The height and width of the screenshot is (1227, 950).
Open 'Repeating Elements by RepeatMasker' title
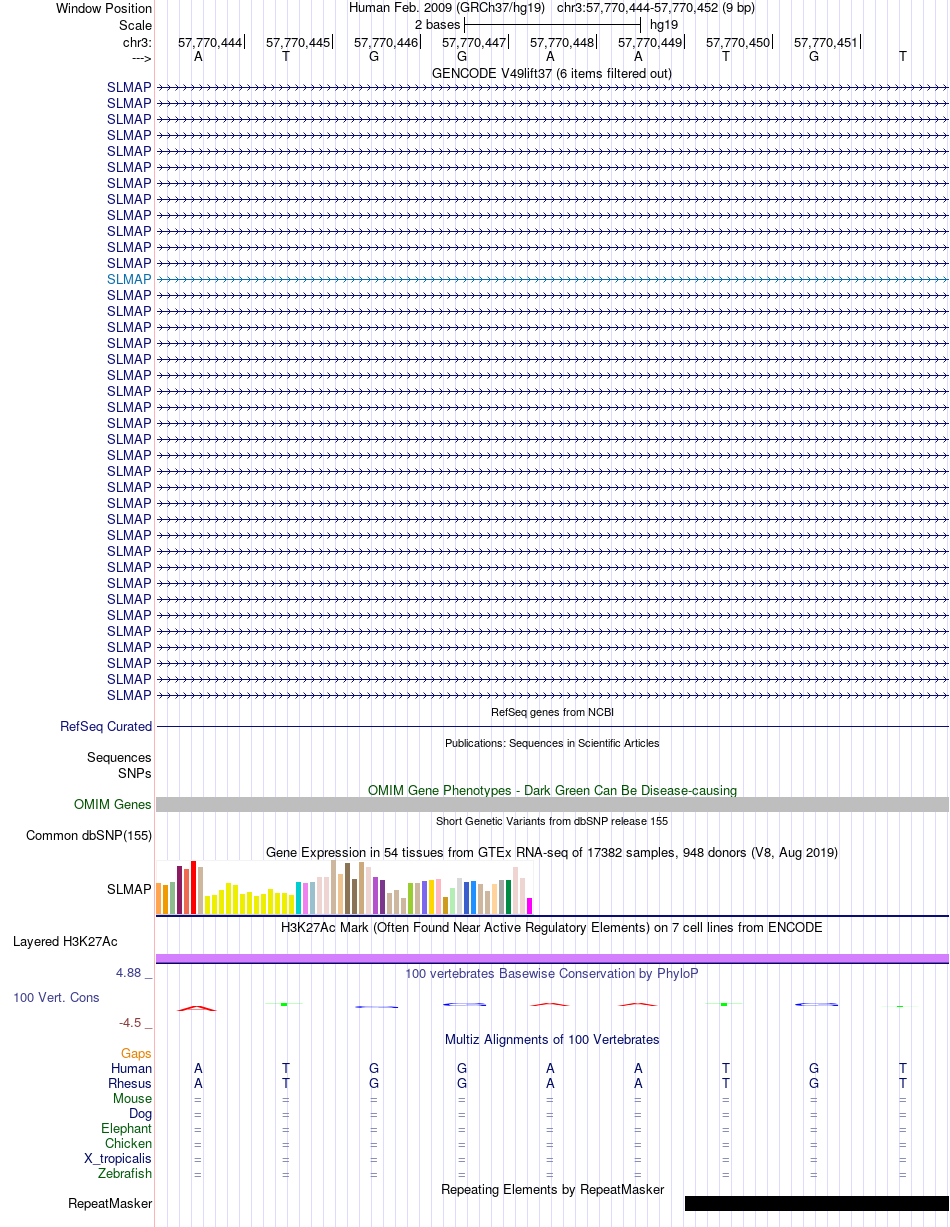[x=552, y=1189]
